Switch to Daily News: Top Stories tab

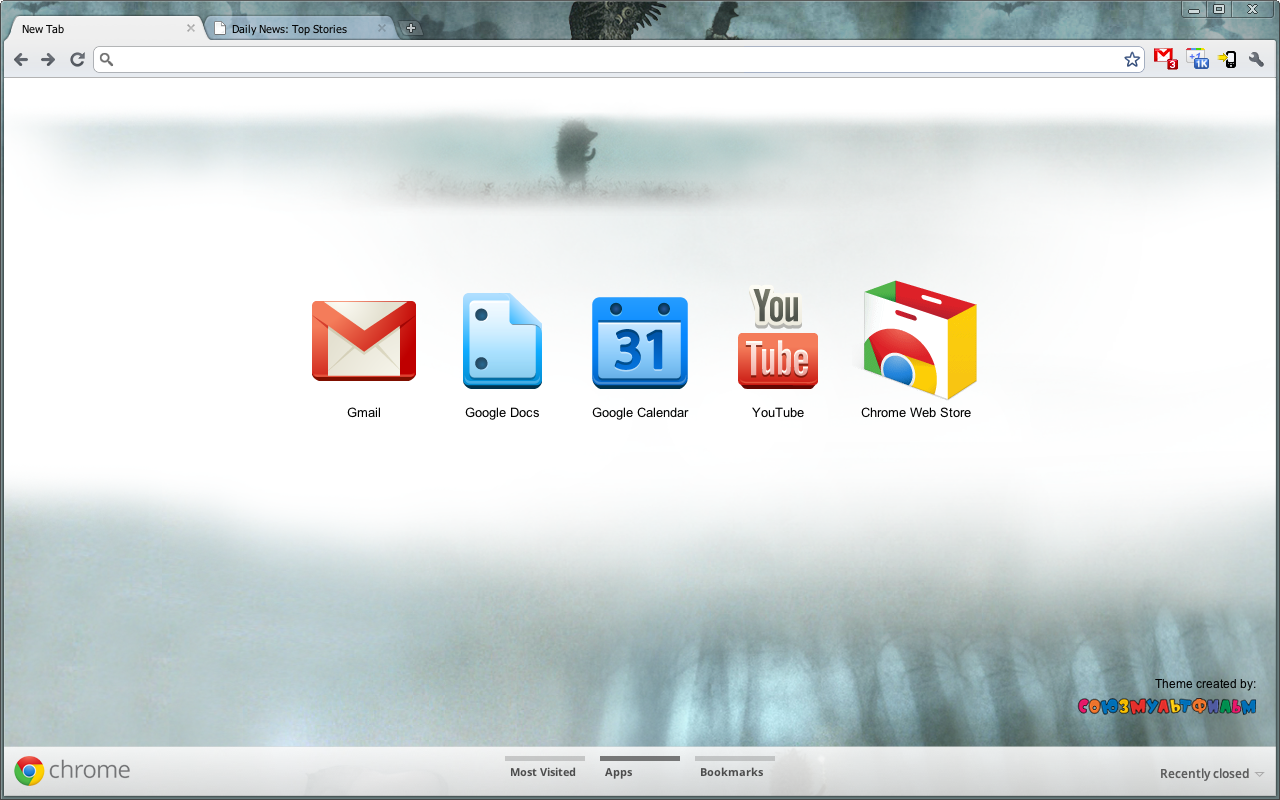click(x=298, y=29)
